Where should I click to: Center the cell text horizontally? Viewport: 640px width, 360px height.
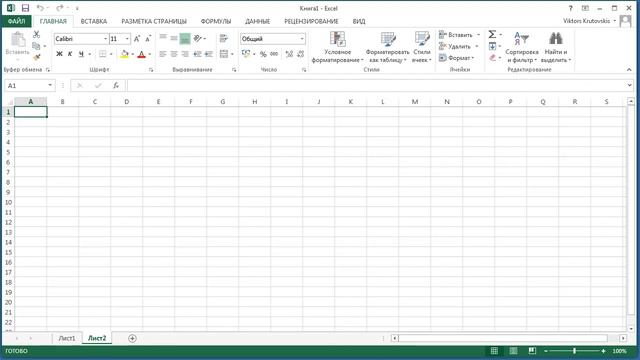(x=174, y=54)
